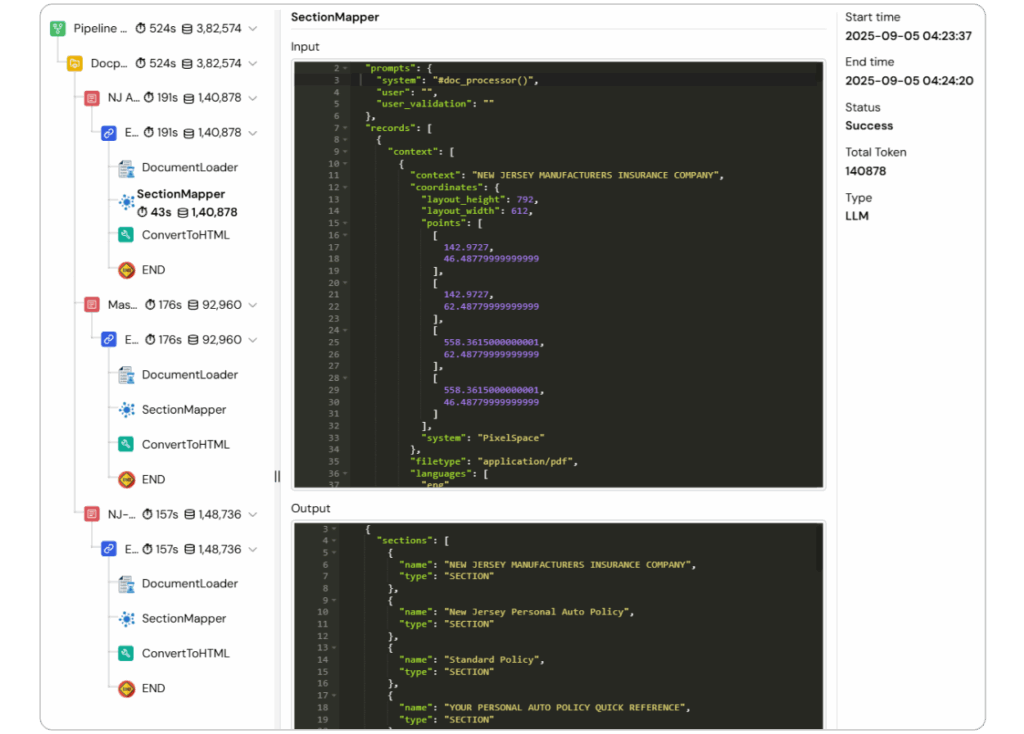Open DocumentLoader under NJ-... branch

[x=189, y=583]
